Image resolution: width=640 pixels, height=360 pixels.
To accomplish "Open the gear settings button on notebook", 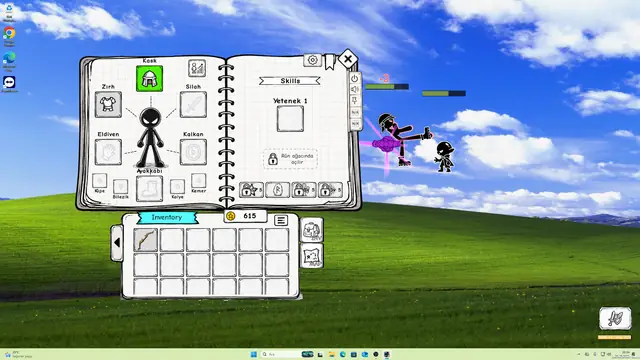I will (x=313, y=60).
